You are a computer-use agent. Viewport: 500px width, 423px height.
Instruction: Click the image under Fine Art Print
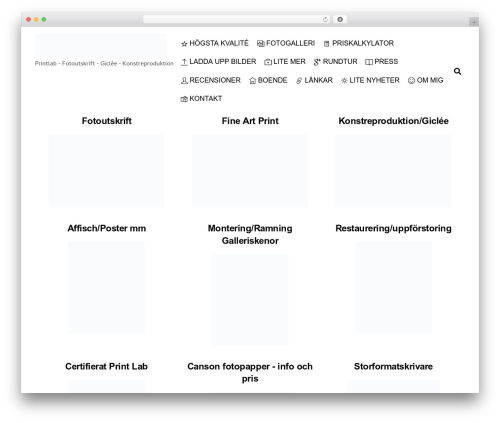250,171
